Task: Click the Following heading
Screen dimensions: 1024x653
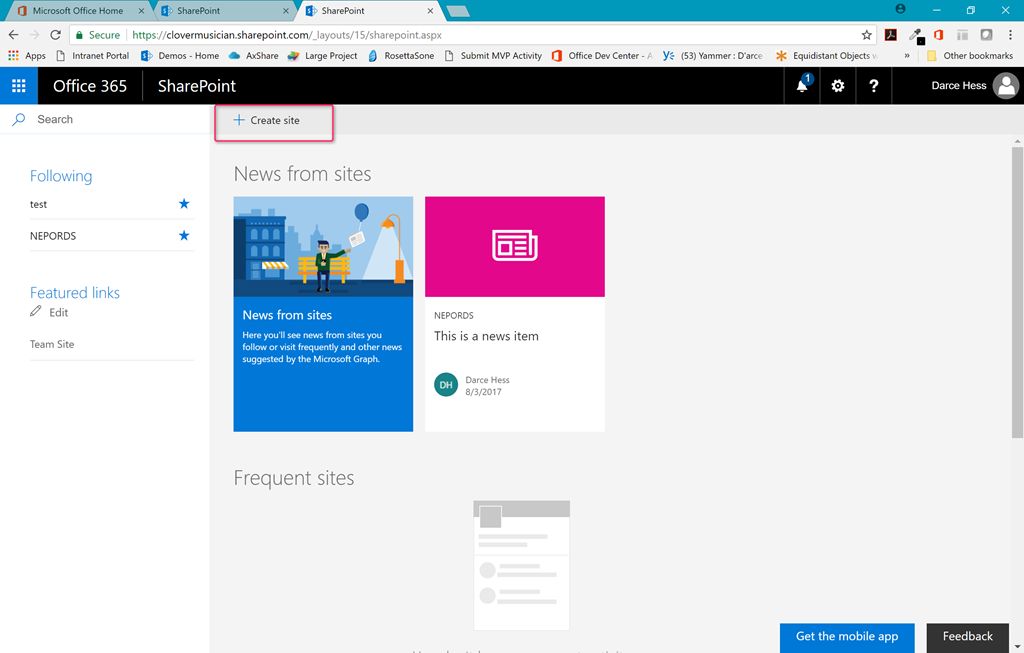Action: 61,176
